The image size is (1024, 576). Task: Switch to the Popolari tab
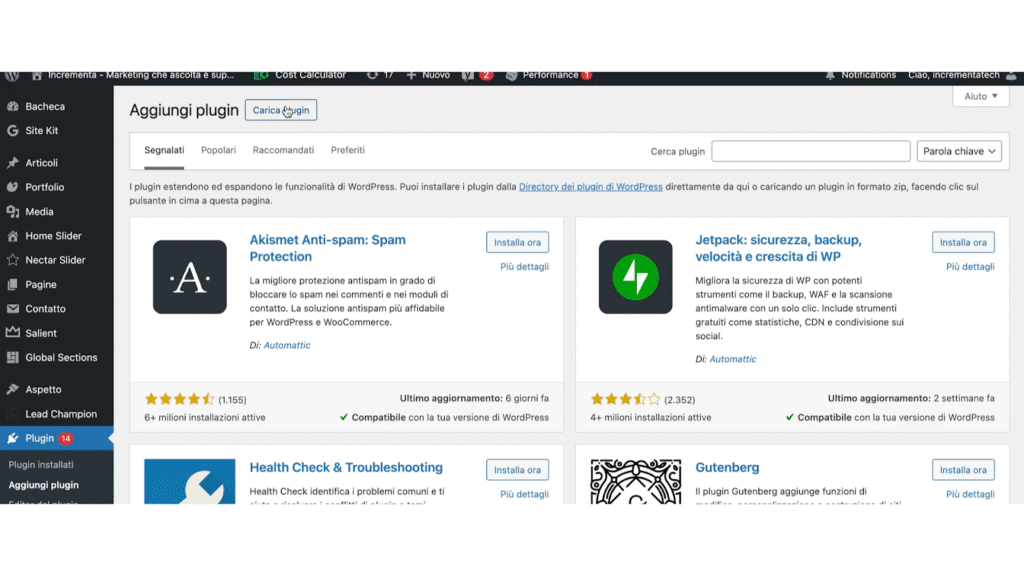[218, 150]
